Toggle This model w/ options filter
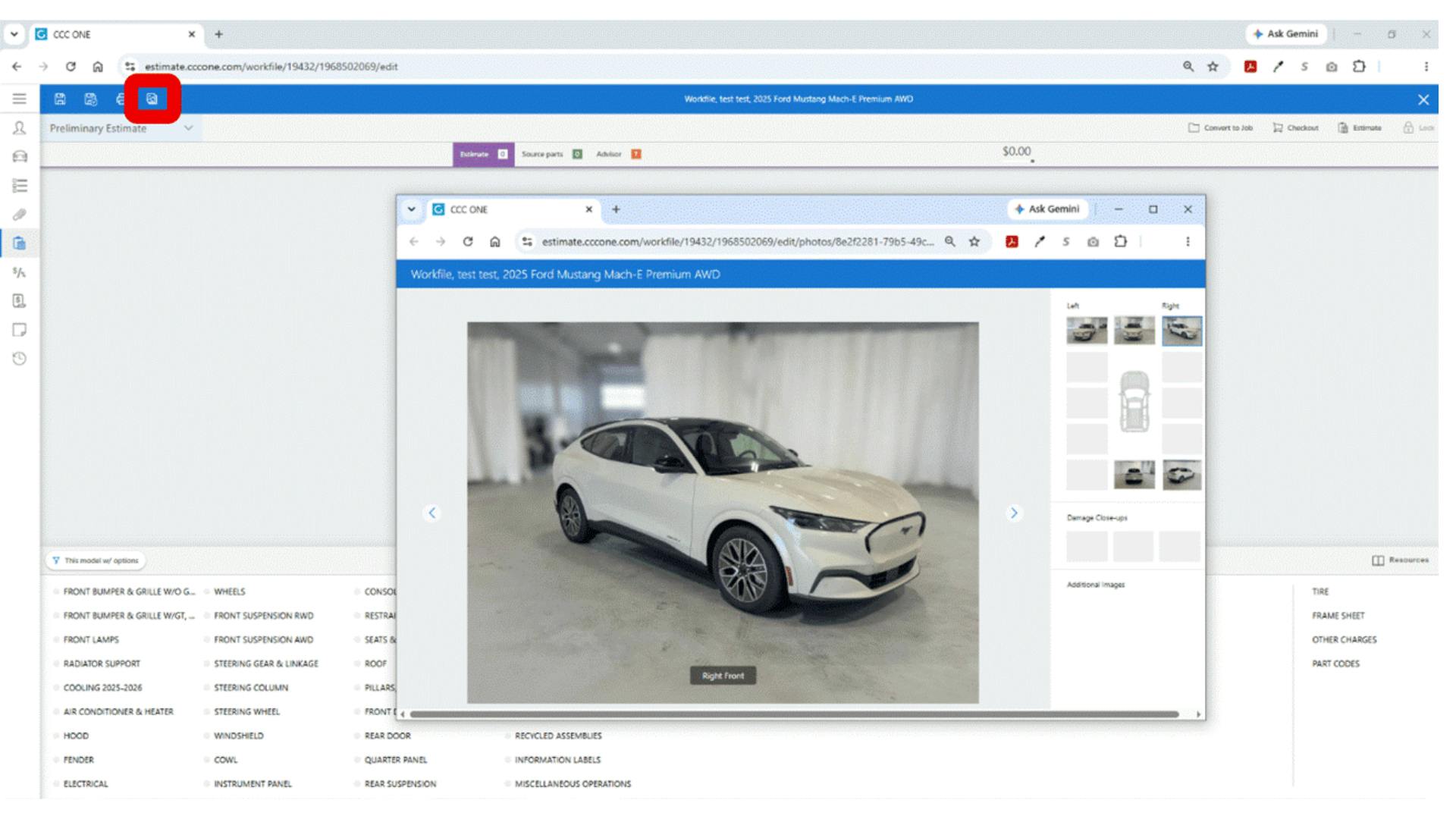The width and height of the screenshot is (1456, 819). [x=96, y=560]
